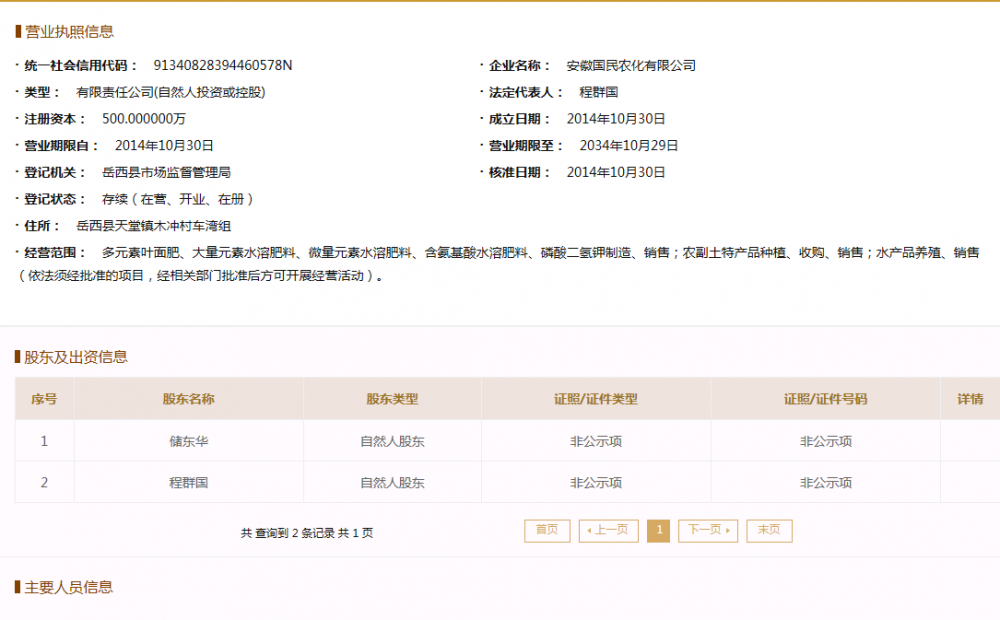
Task: Select credit code 91340828394460578N
Action: (x=223, y=65)
